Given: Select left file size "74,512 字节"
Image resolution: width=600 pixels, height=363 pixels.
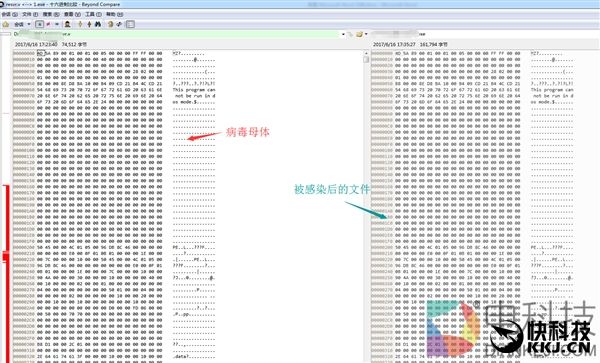Looking at the screenshot, I should (x=74, y=45).
